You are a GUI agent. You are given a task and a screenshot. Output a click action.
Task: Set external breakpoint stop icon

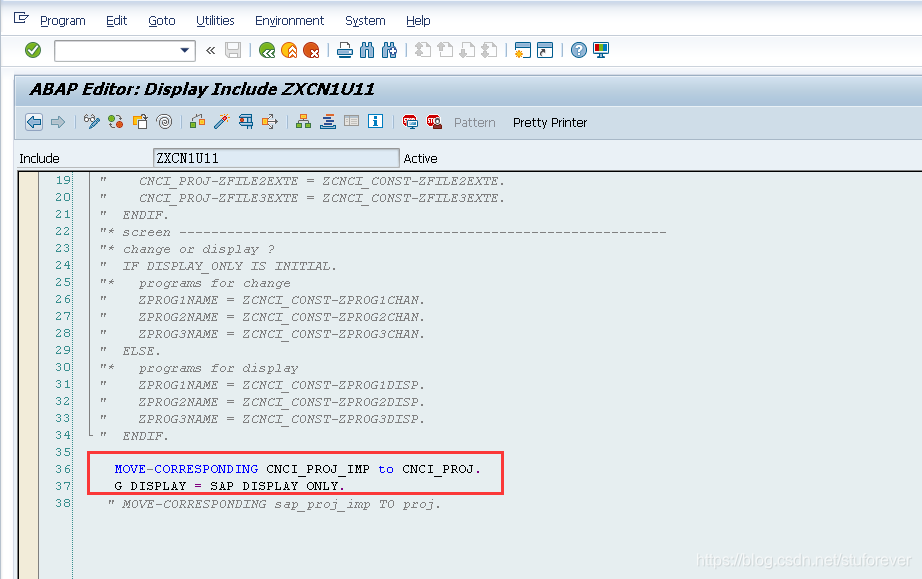[x=434, y=122]
